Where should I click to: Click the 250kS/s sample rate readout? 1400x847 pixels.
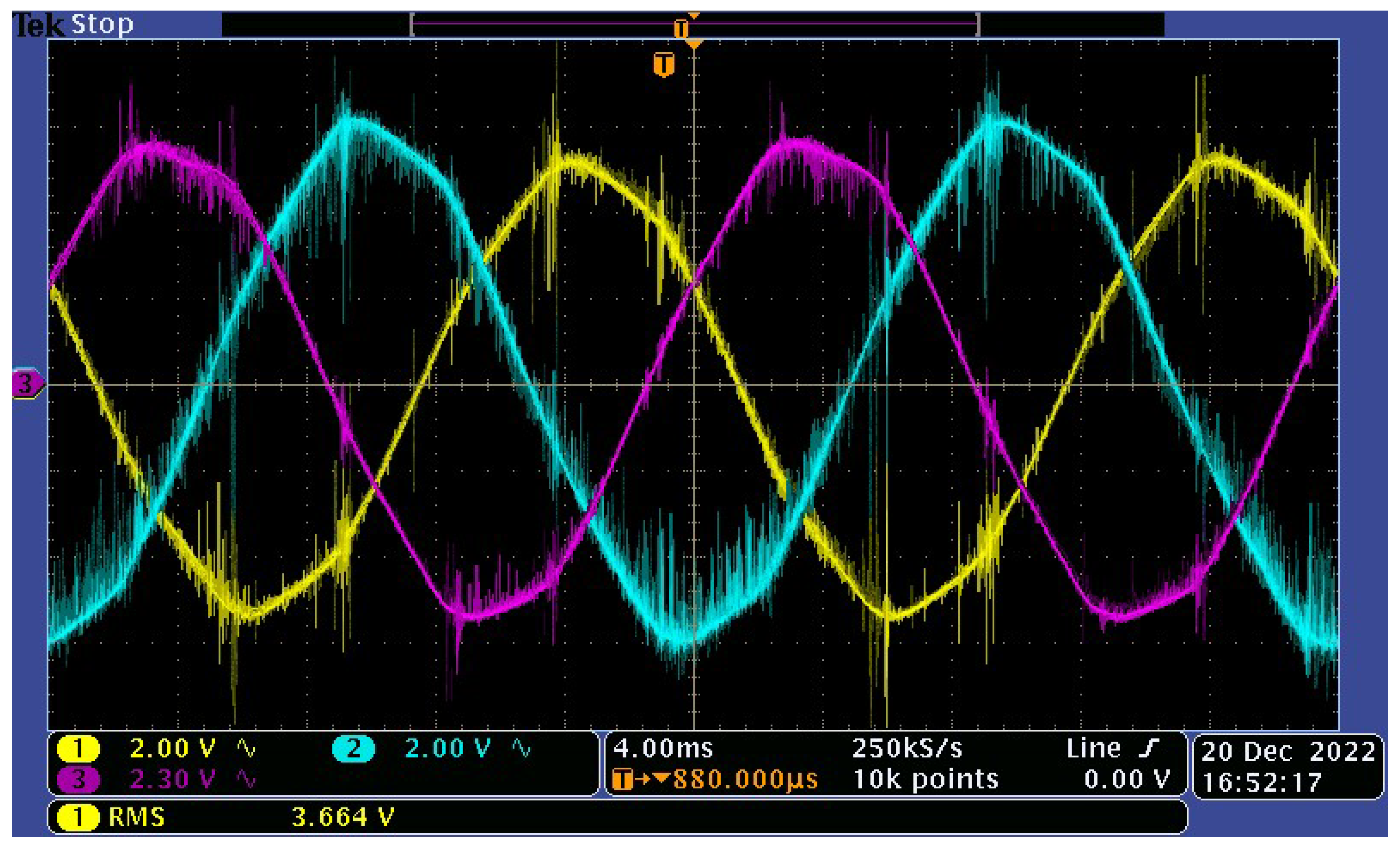point(907,749)
